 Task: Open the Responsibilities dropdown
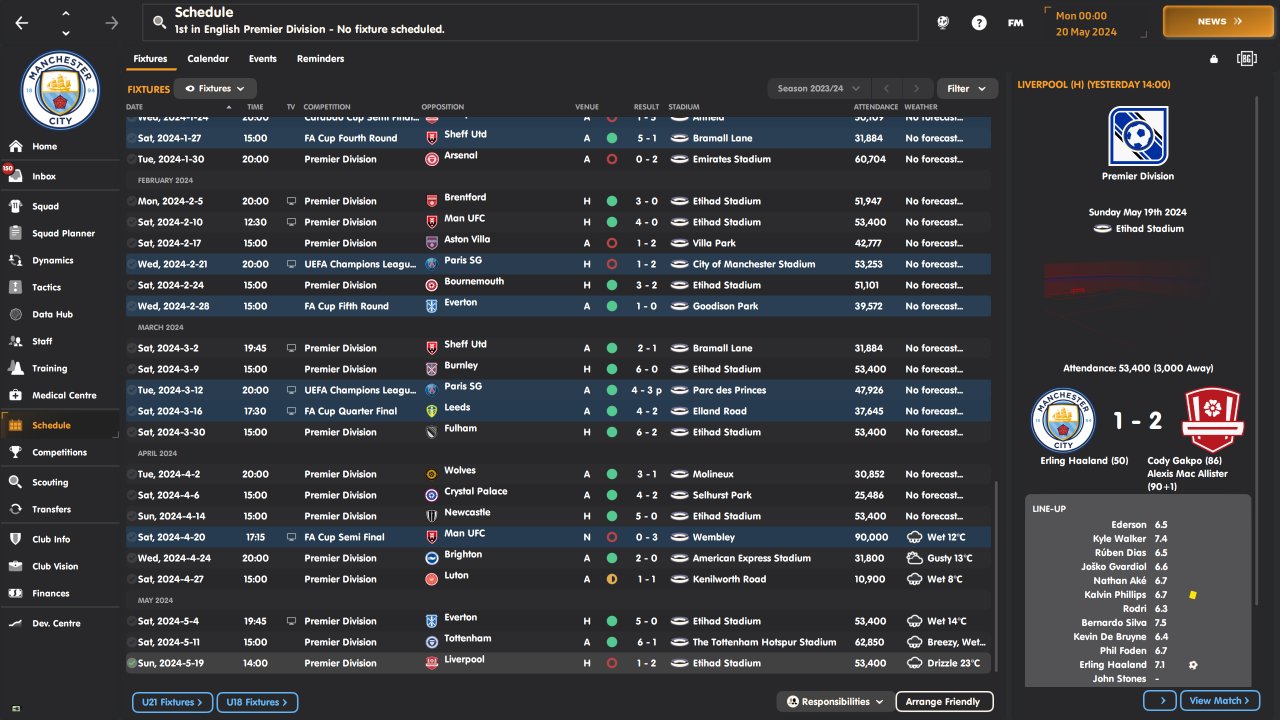click(835, 702)
